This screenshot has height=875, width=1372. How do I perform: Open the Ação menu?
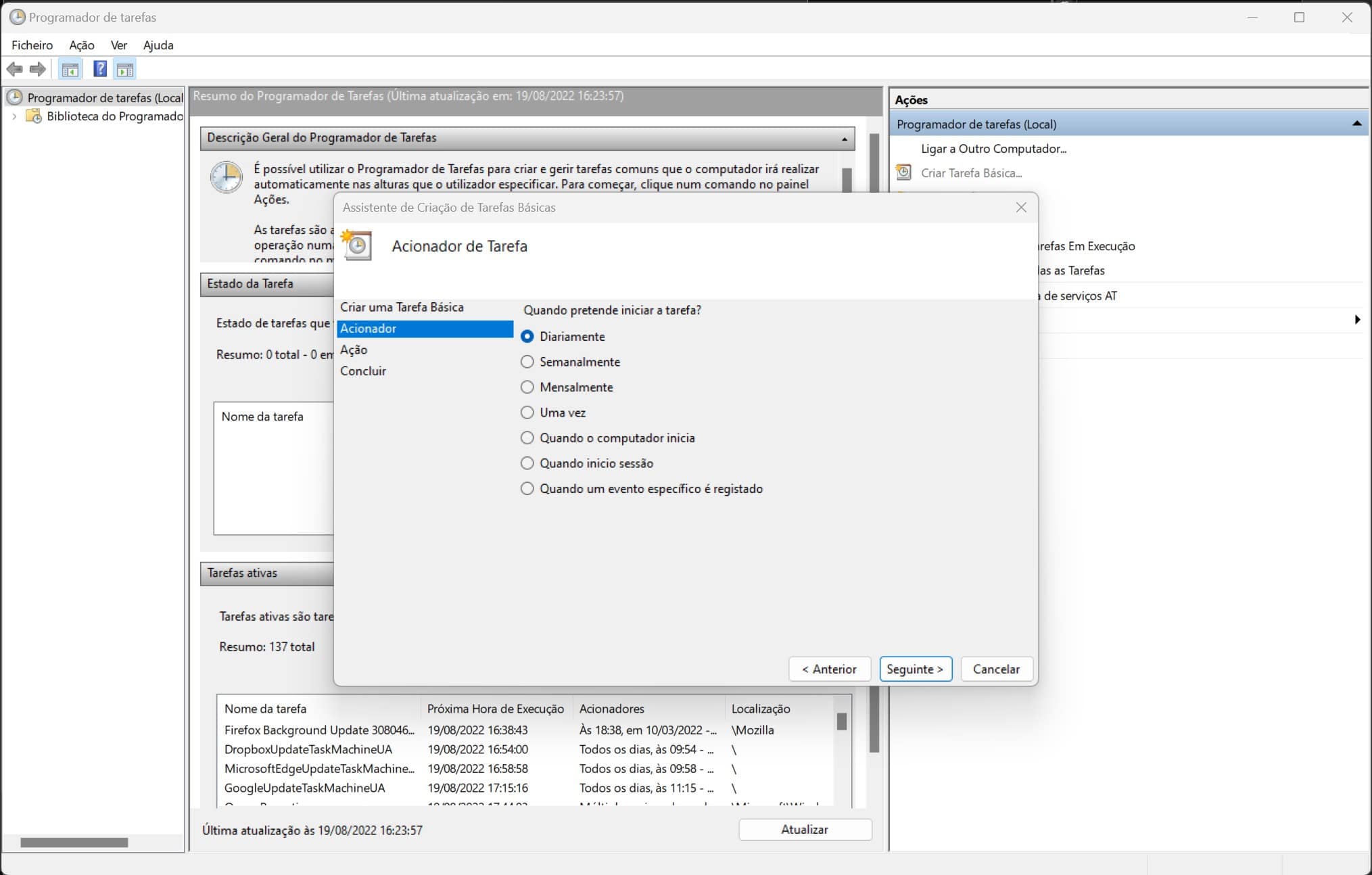(x=81, y=45)
